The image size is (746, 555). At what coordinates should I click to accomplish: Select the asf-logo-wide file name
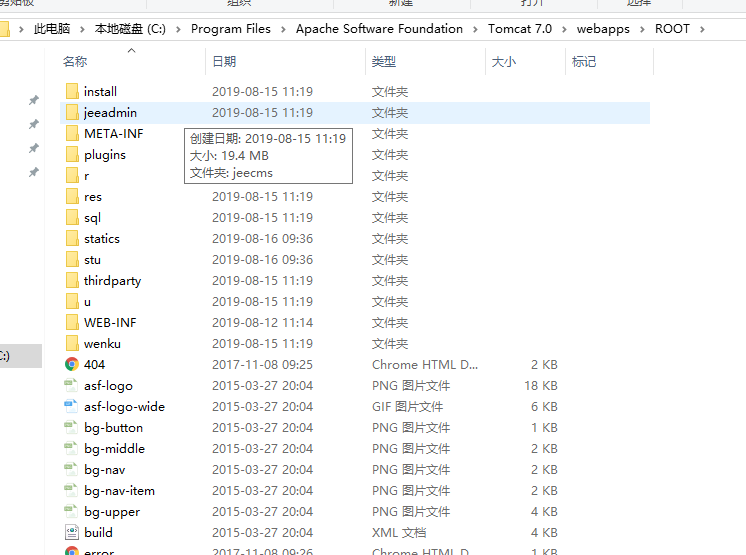(125, 407)
